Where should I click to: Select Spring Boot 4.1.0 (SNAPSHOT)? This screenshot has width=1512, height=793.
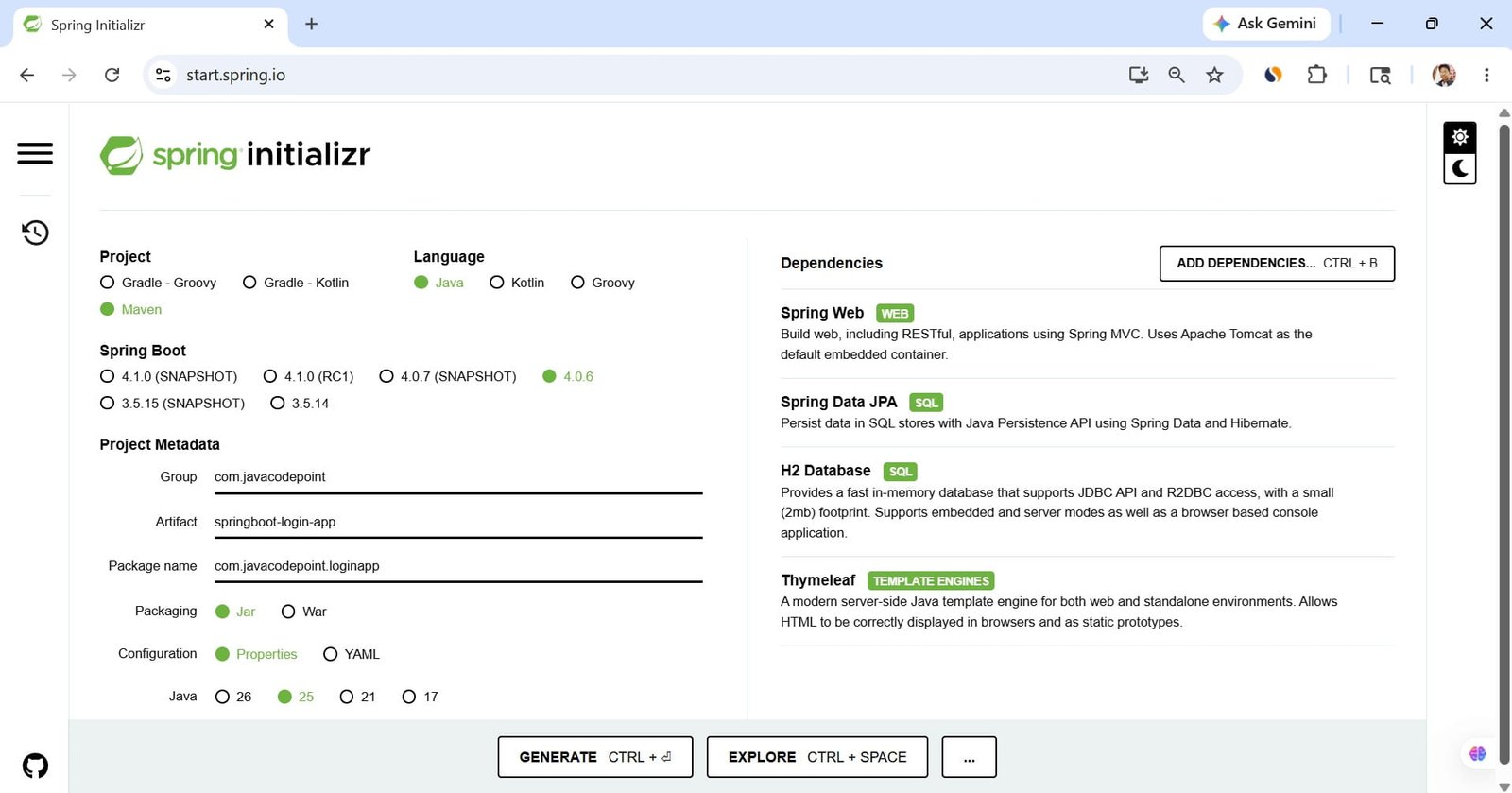coord(168,376)
